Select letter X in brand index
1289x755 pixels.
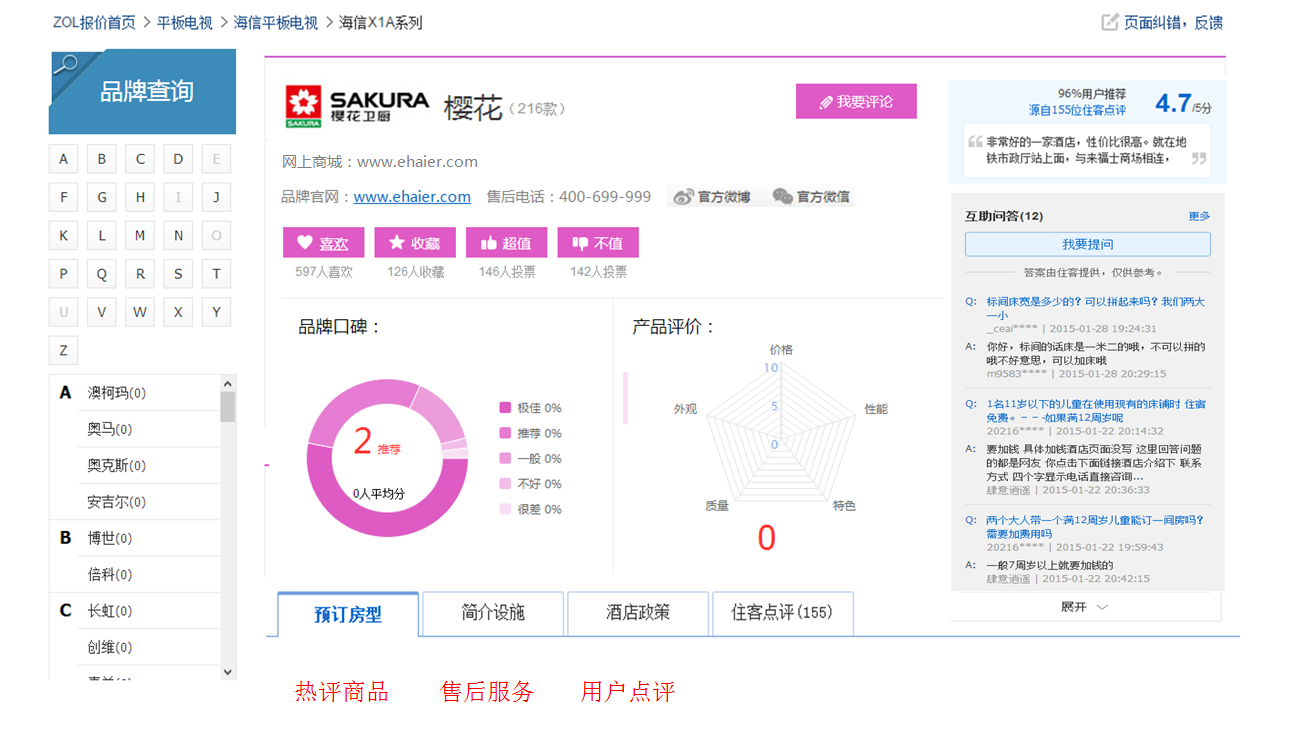pos(178,312)
